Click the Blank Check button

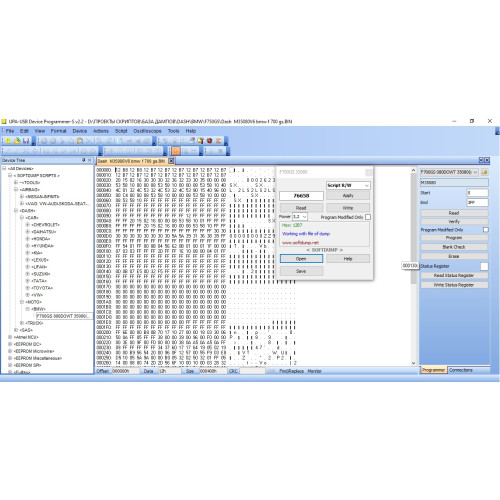click(x=454, y=247)
